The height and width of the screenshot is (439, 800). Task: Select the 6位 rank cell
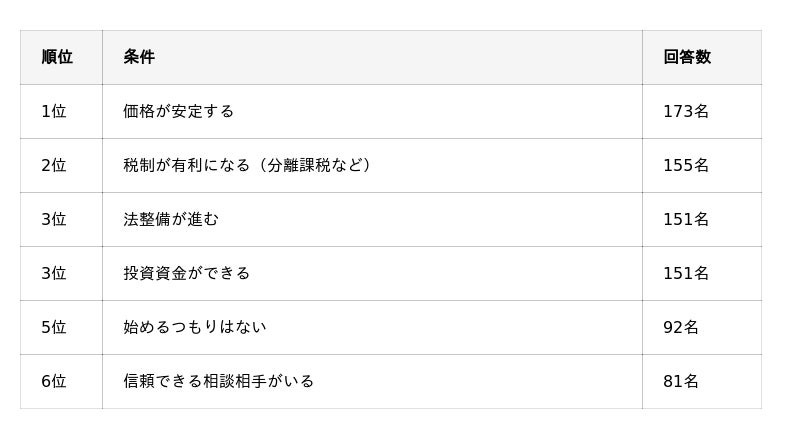click(x=54, y=381)
